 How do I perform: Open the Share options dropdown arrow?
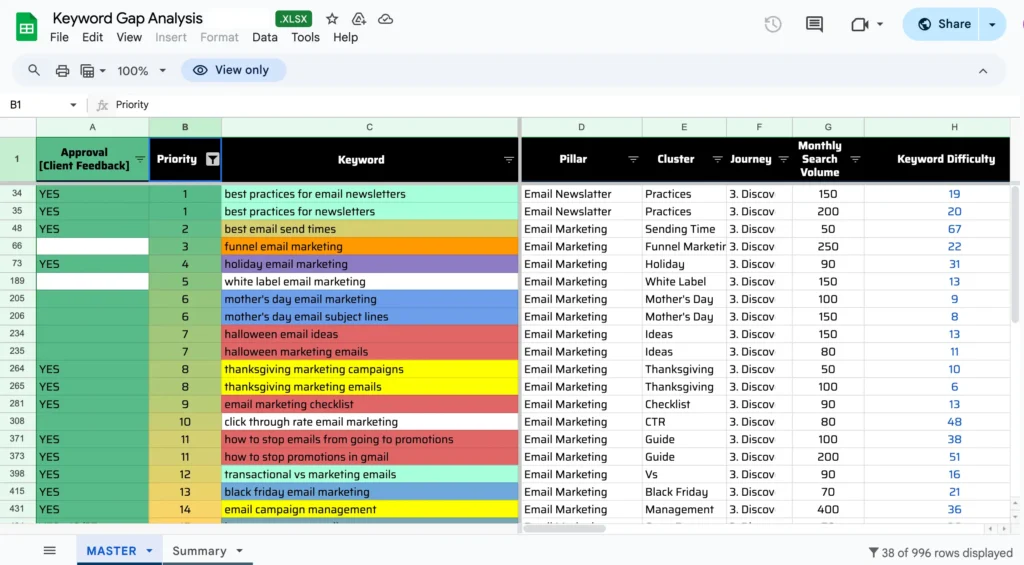(992, 24)
